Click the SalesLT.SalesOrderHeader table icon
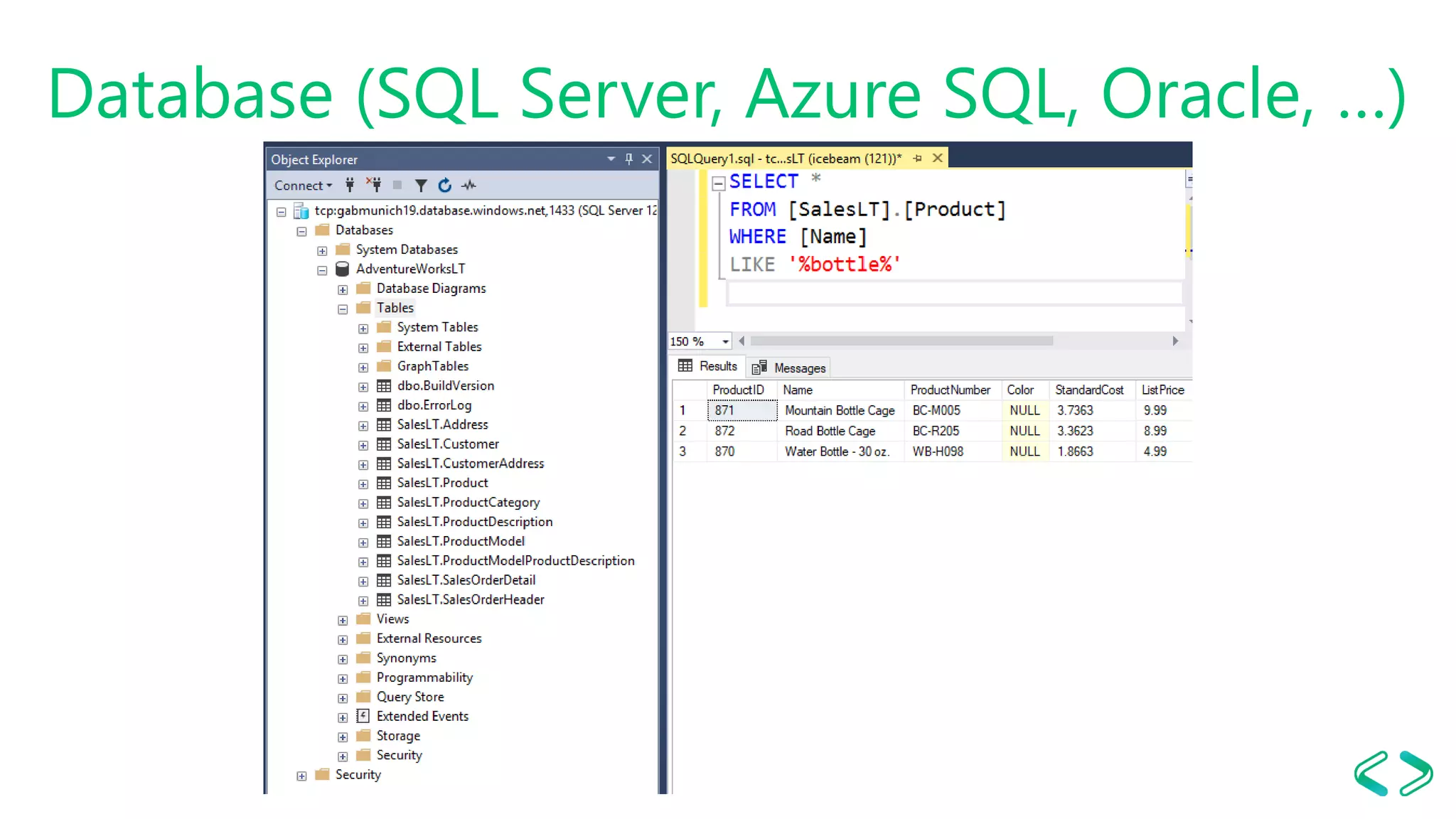 [x=384, y=600]
